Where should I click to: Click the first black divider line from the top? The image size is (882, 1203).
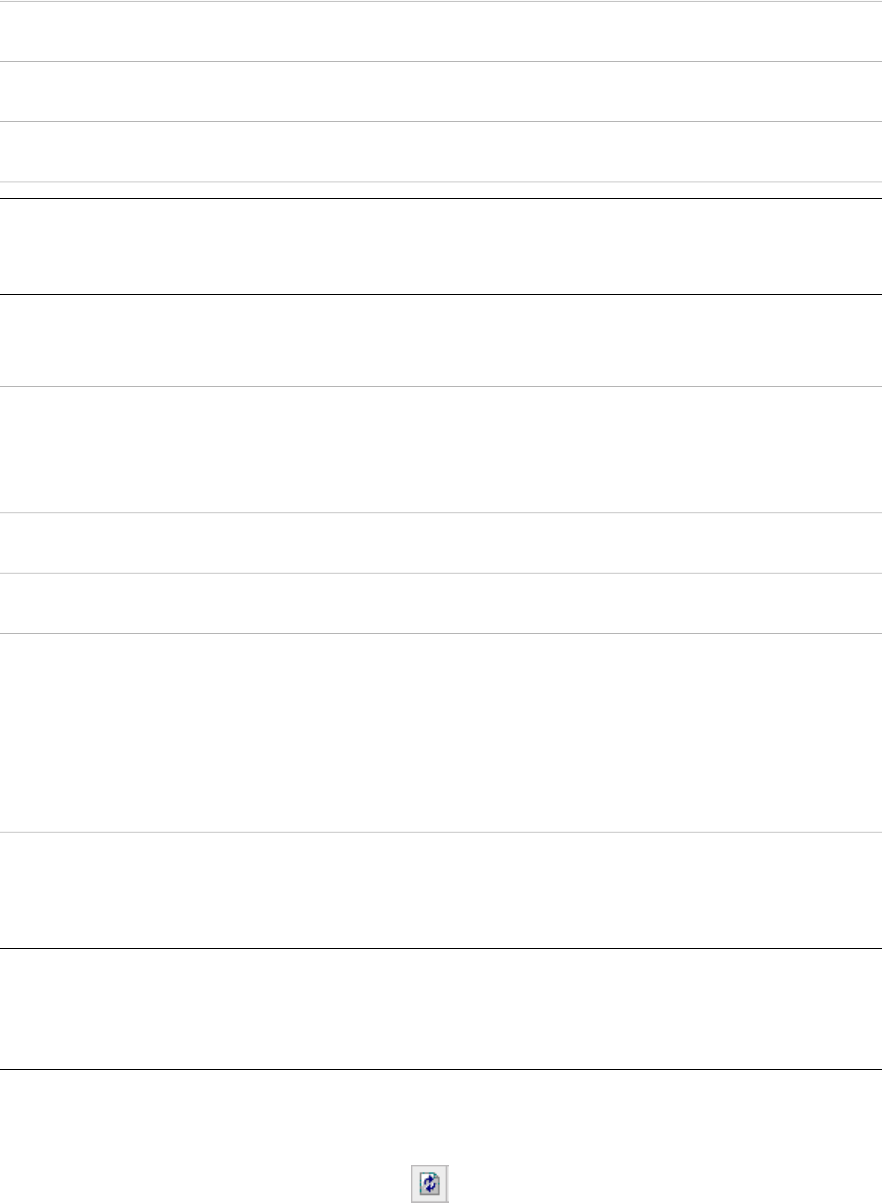(440, 199)
